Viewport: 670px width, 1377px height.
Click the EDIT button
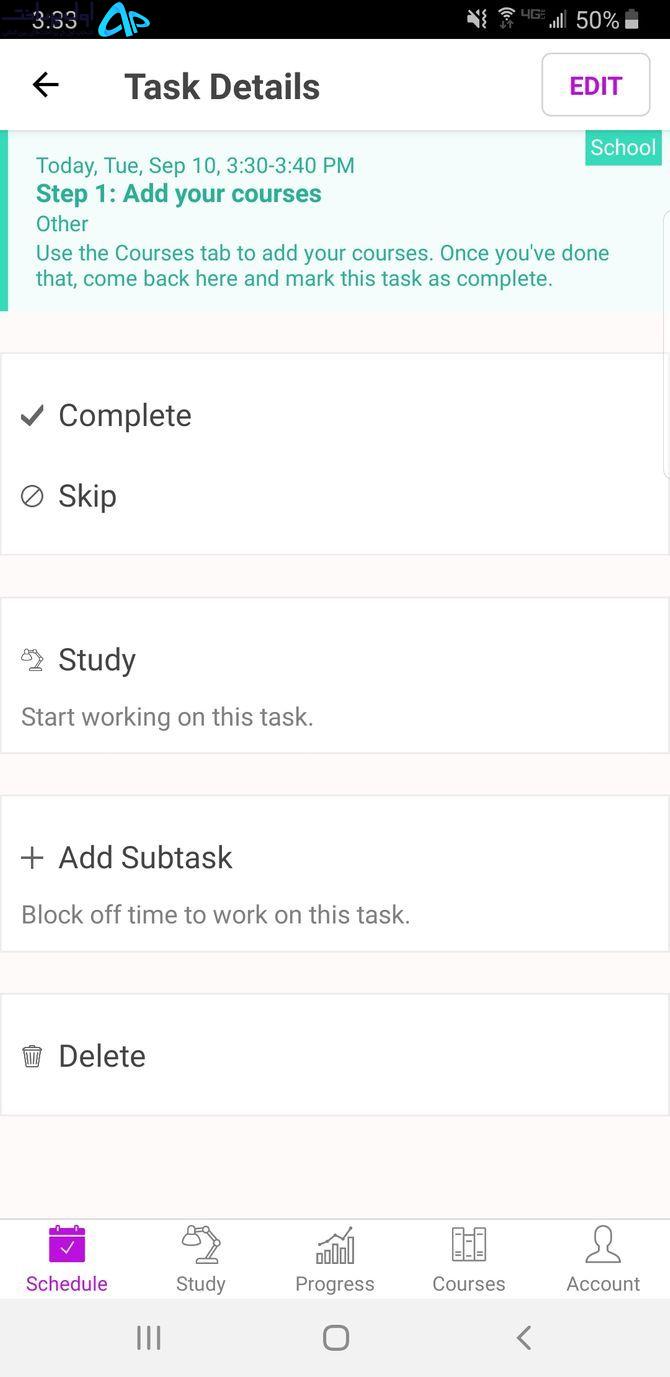coord(596,85)
